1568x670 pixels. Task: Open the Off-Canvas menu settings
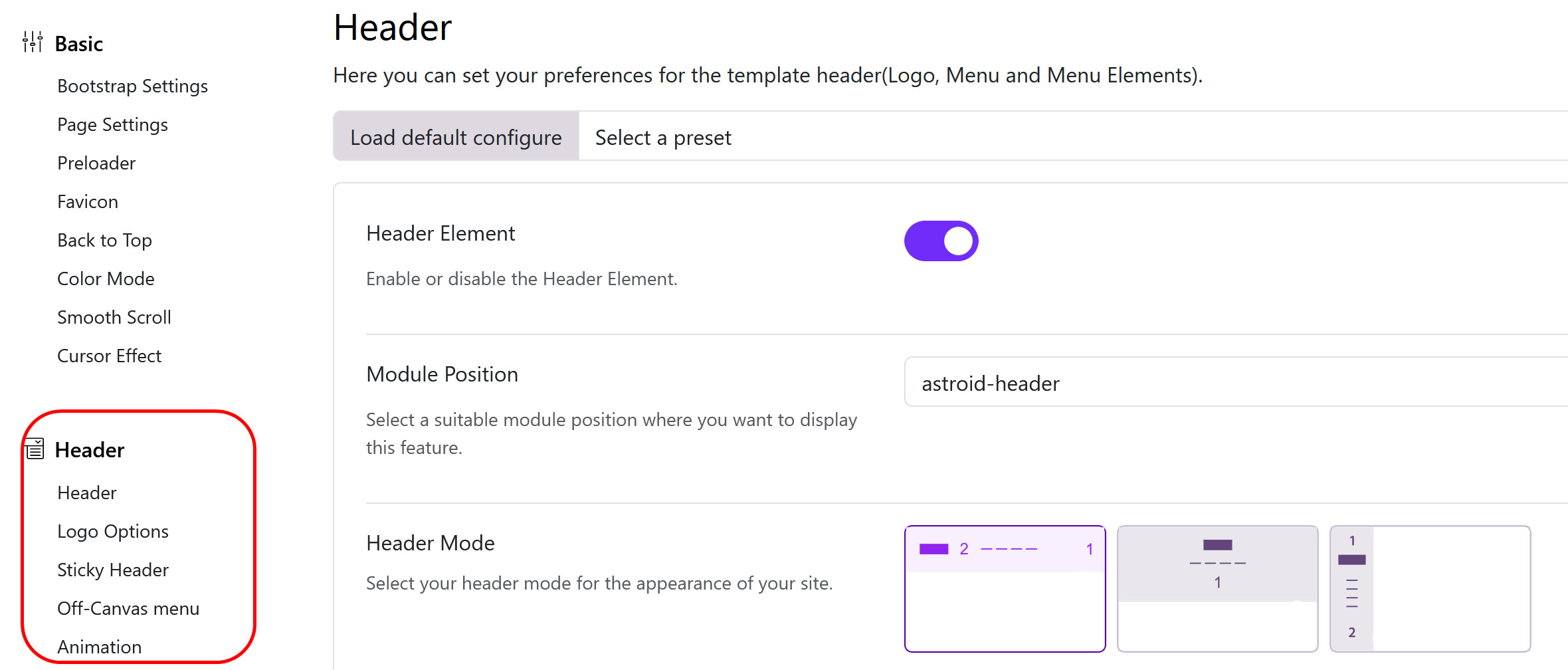[x=128, y=608]
